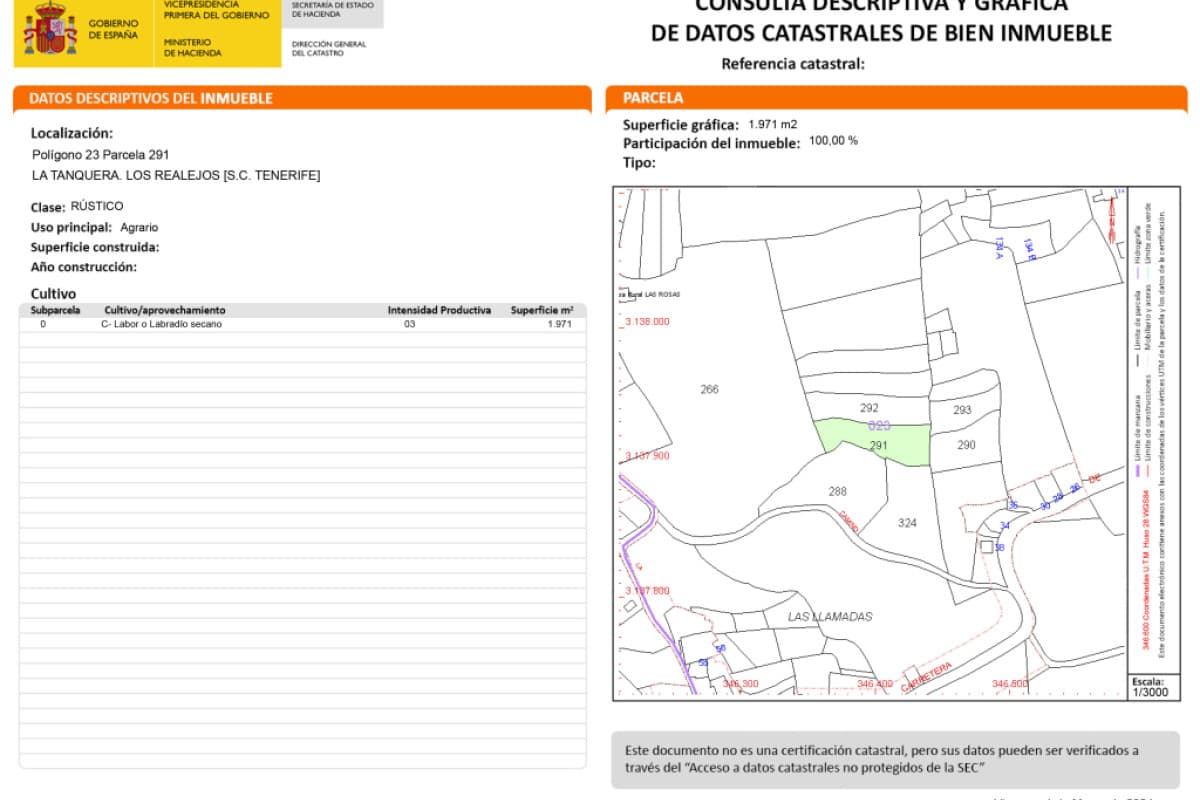Click 'Participación del inmueble:' label

[712, 143]
